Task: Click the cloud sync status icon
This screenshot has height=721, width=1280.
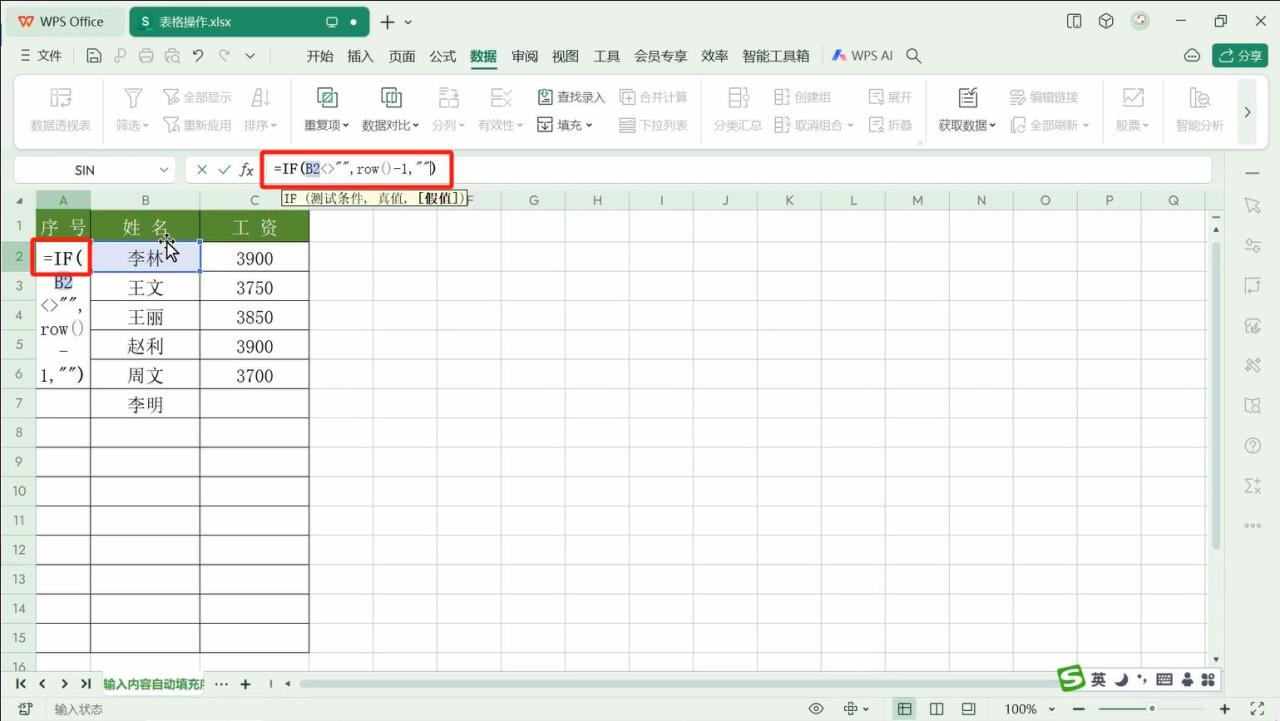Action: [1191, 56]
